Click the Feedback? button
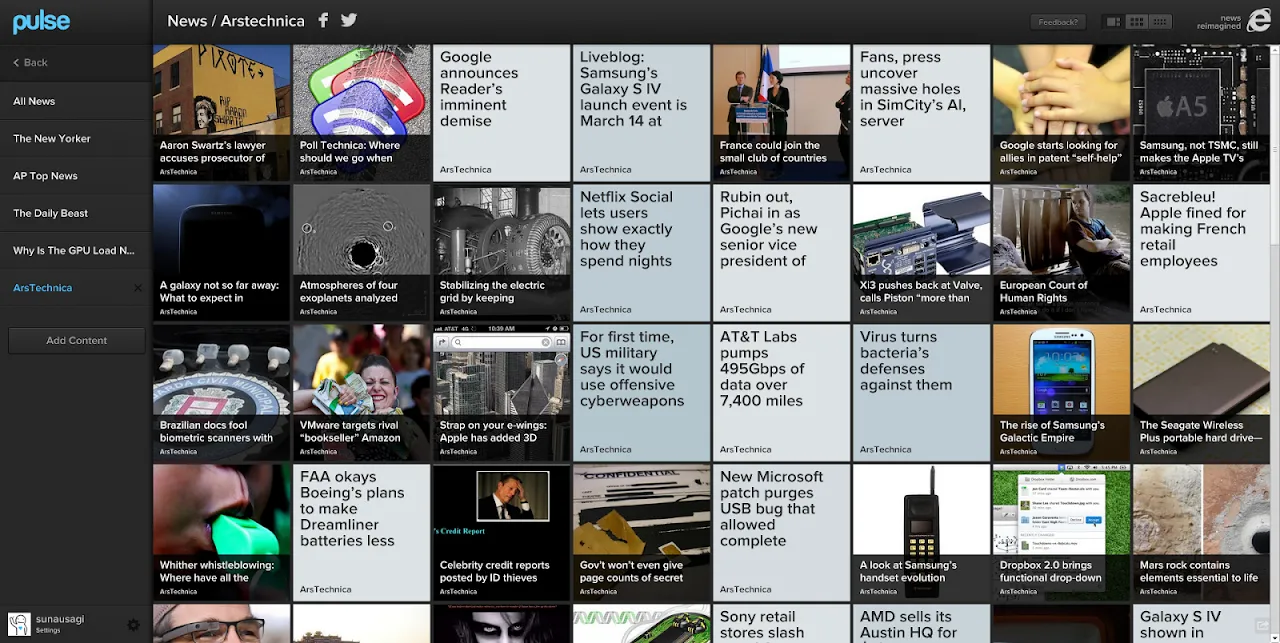 tap(1057, 22)
